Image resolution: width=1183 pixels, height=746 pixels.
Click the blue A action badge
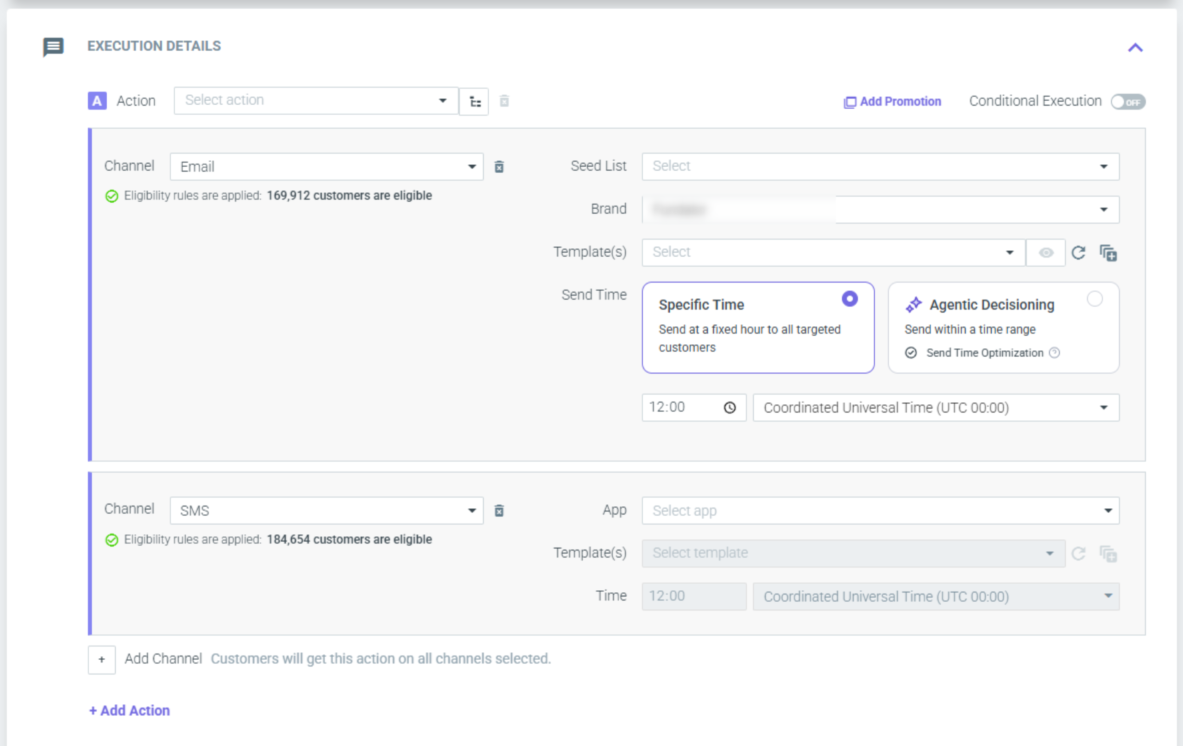click(x=97, y=101)
